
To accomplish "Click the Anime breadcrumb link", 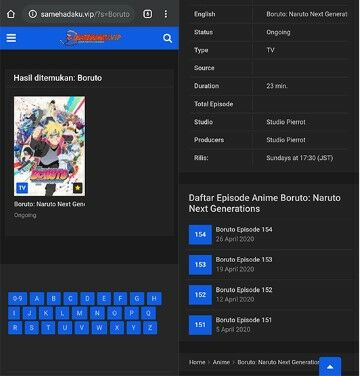I will tap(221, 362).
